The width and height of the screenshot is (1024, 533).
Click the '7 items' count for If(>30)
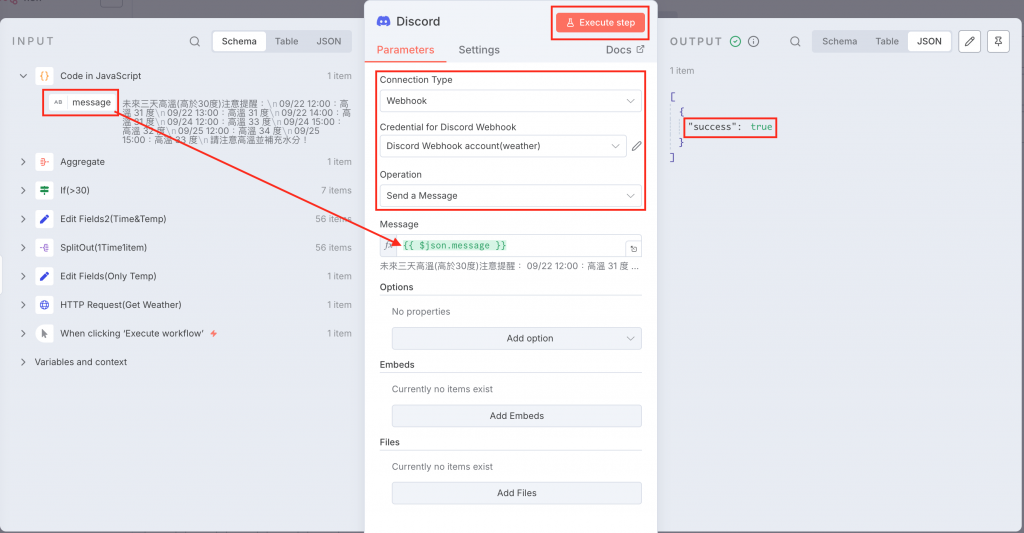336,191
